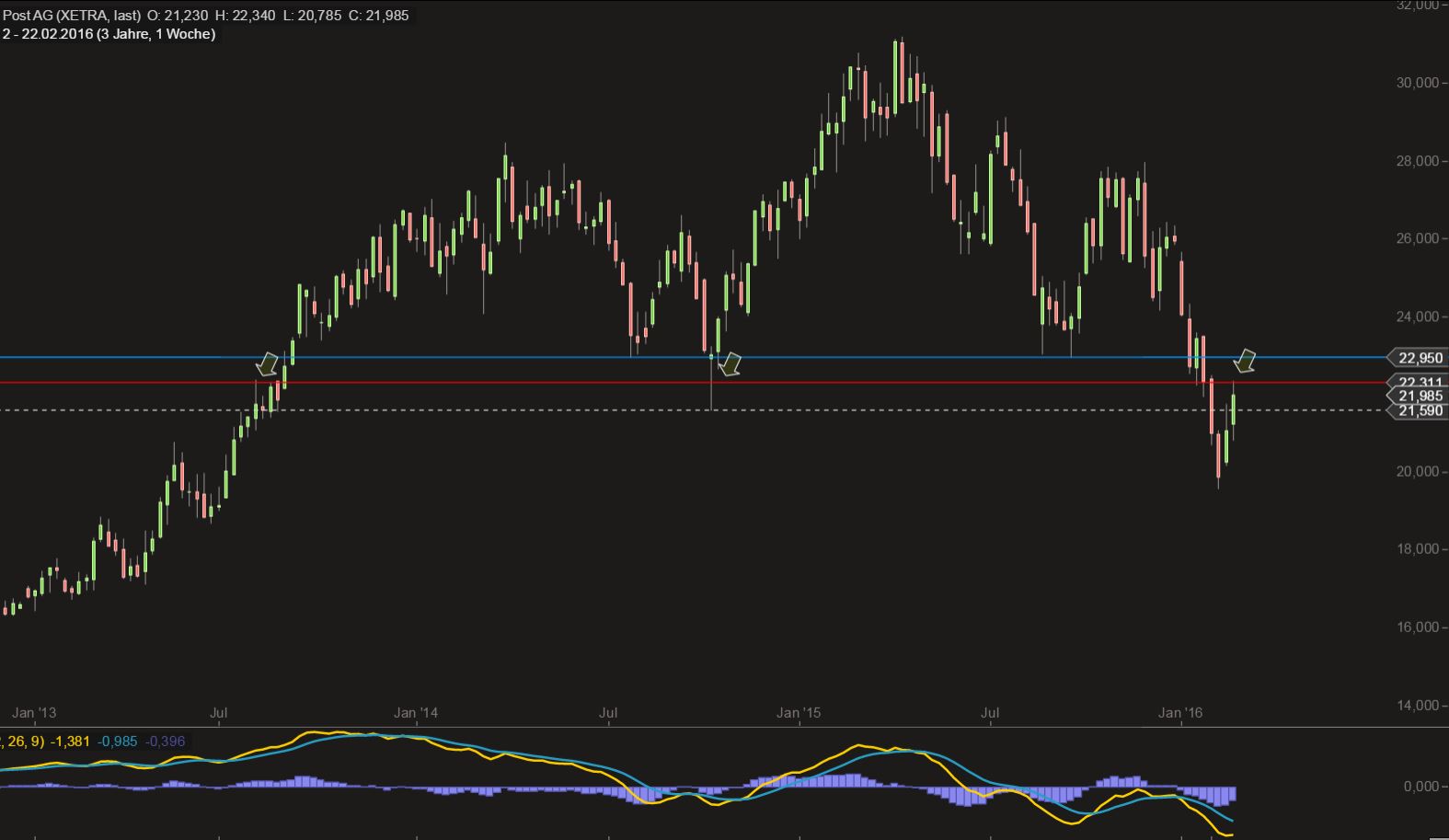Click the 14,000 price axis label

pyautogui.click(x=1417, y=706)
